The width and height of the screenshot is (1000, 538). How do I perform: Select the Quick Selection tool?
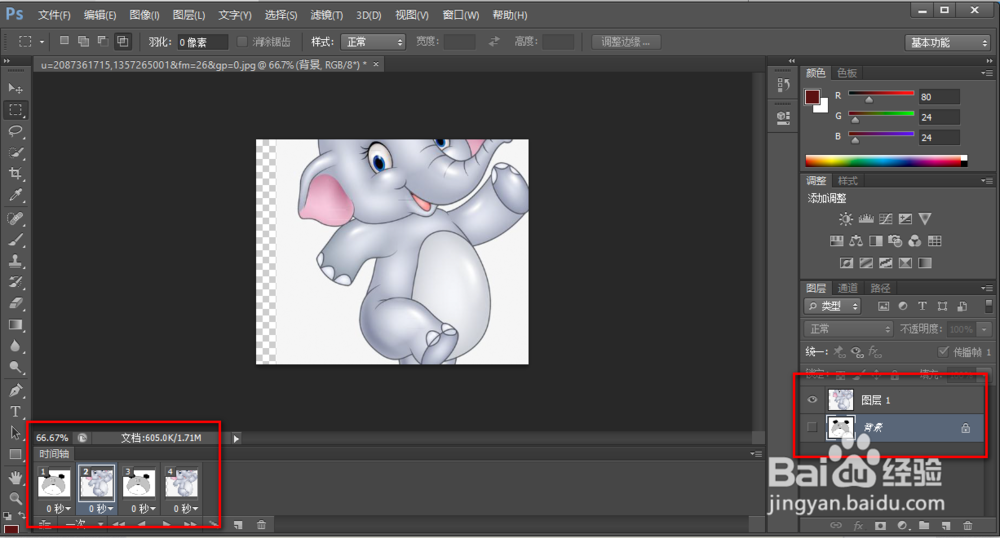[x=15, y=152]
